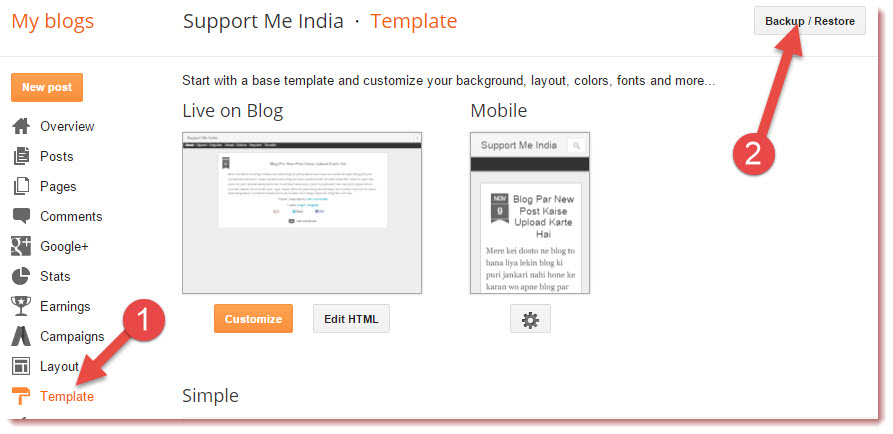Select the Stats pie chart icon
Image resolution: width=893 pixels, height=434 pixels.
21,276
